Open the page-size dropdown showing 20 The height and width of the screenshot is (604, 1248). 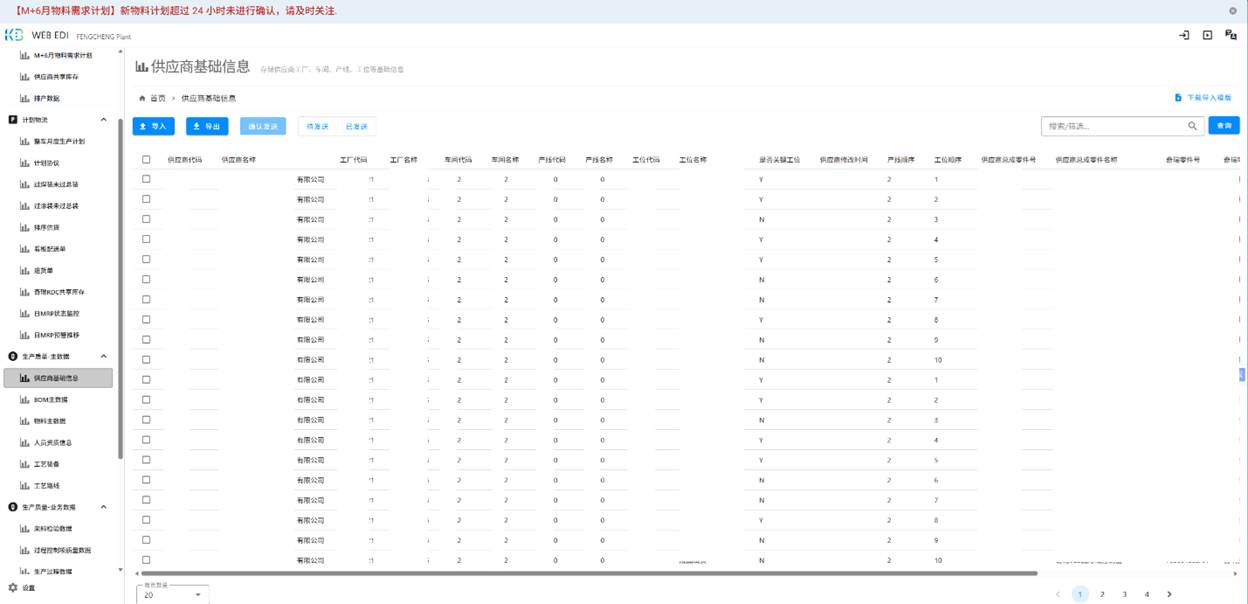tap(173, 594)
